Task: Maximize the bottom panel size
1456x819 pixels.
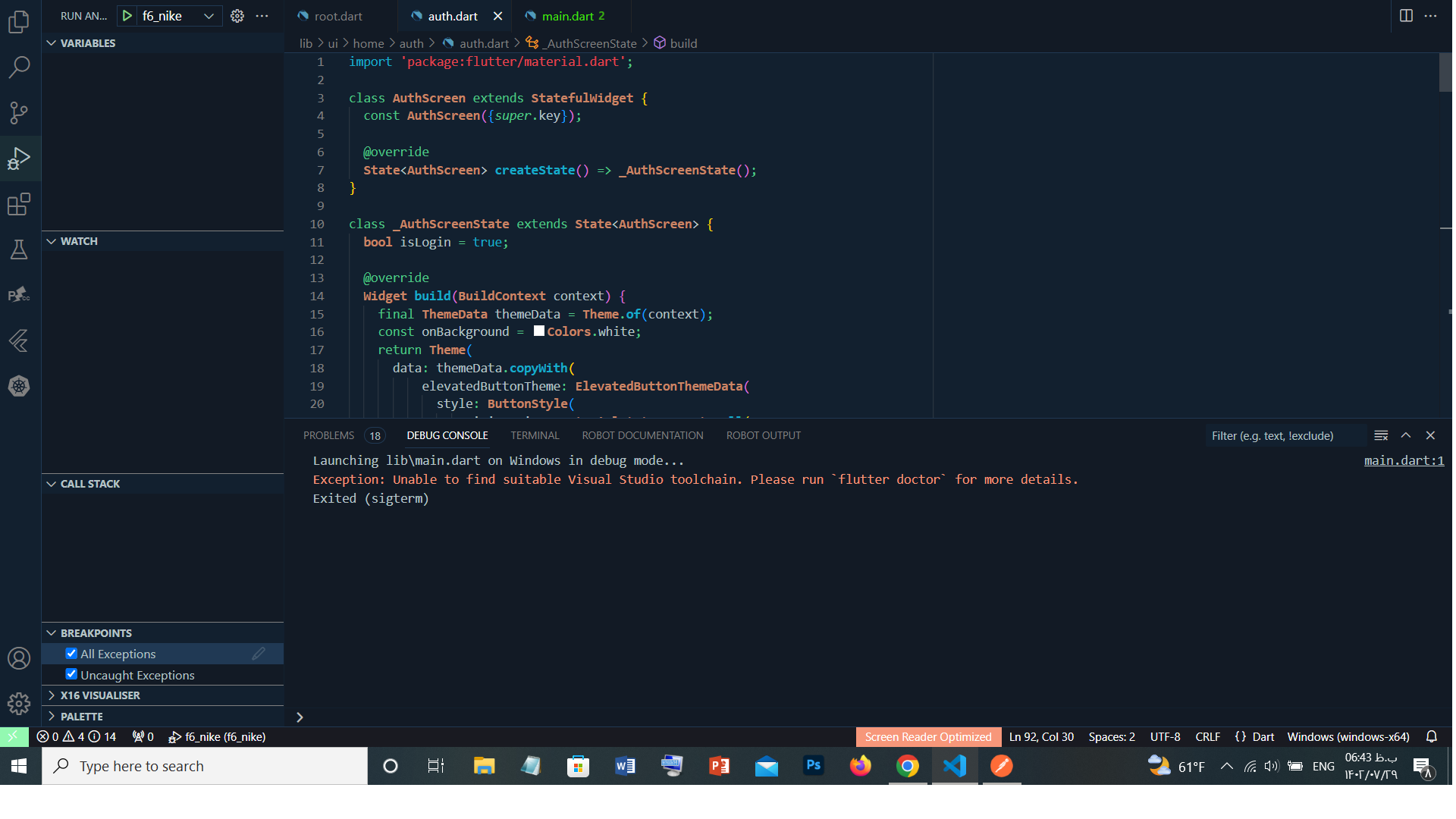Action: [x=1406, y=435]
